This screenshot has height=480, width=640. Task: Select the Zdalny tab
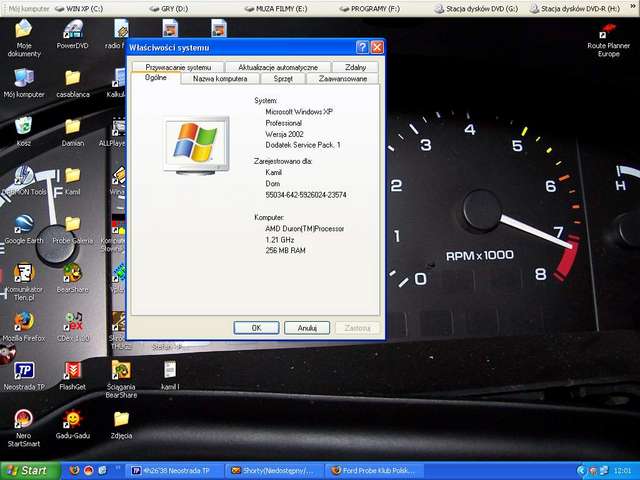click(x=356, y=67)
